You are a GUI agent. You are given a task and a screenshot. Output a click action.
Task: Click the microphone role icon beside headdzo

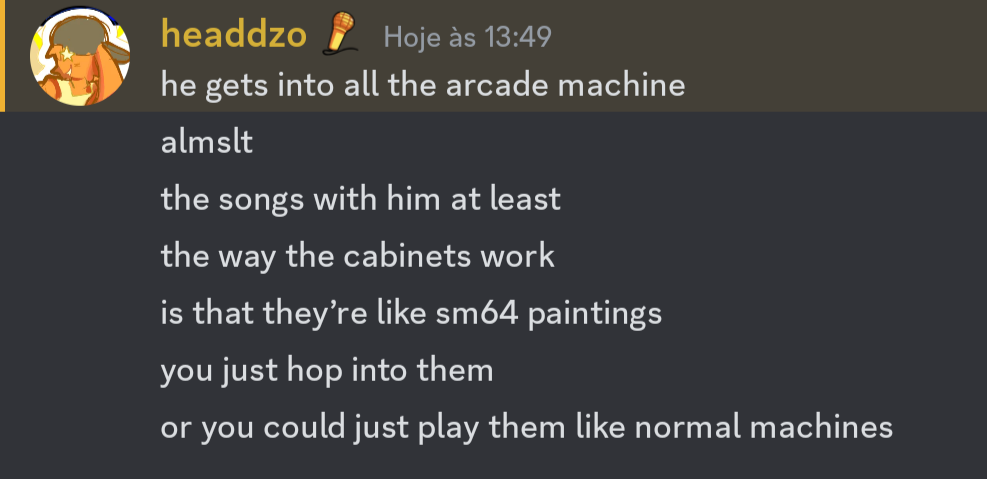coord(340,32)
